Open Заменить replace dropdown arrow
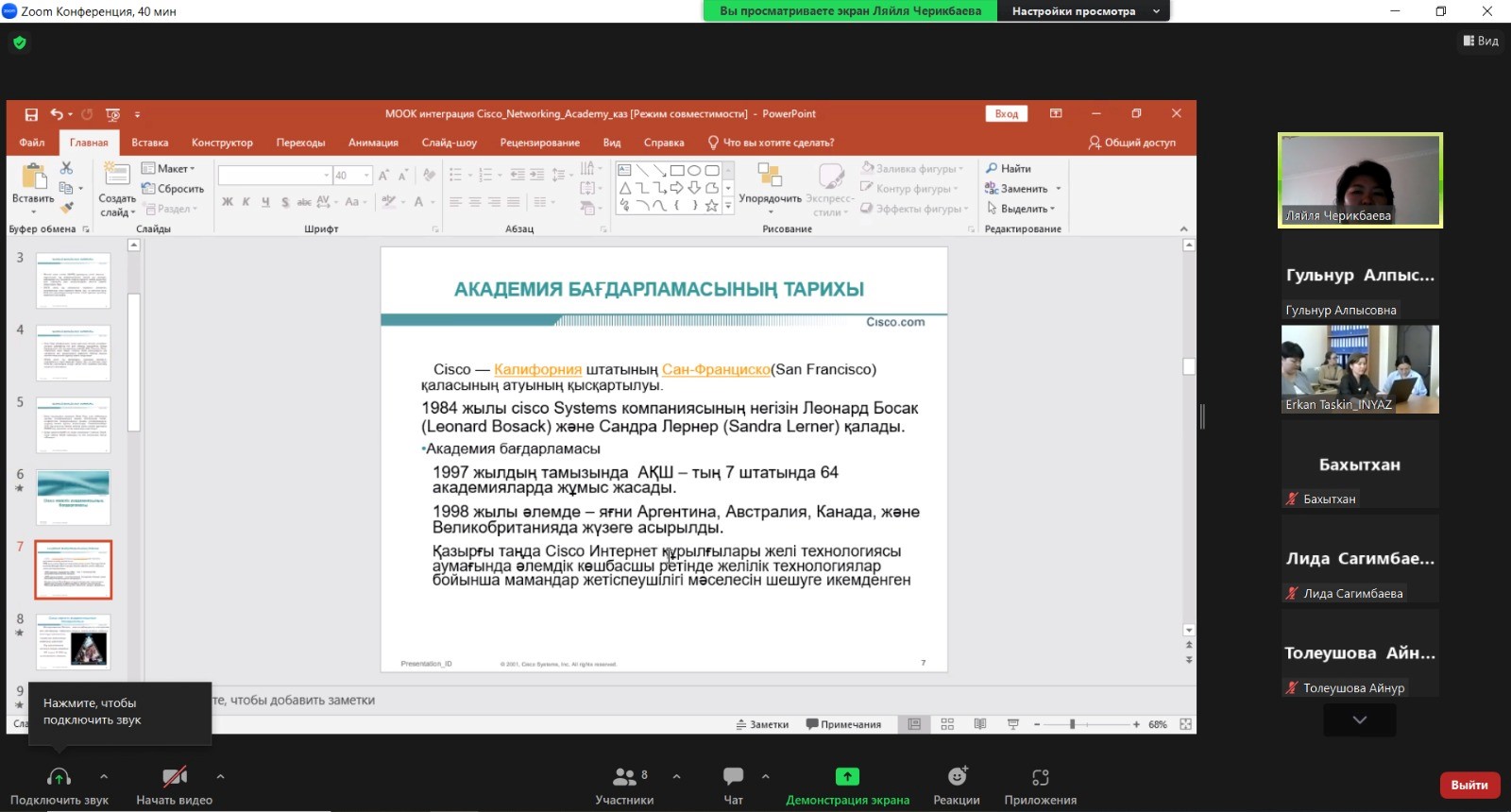This screenshot has width=1511, height=812. (1059, 189)
